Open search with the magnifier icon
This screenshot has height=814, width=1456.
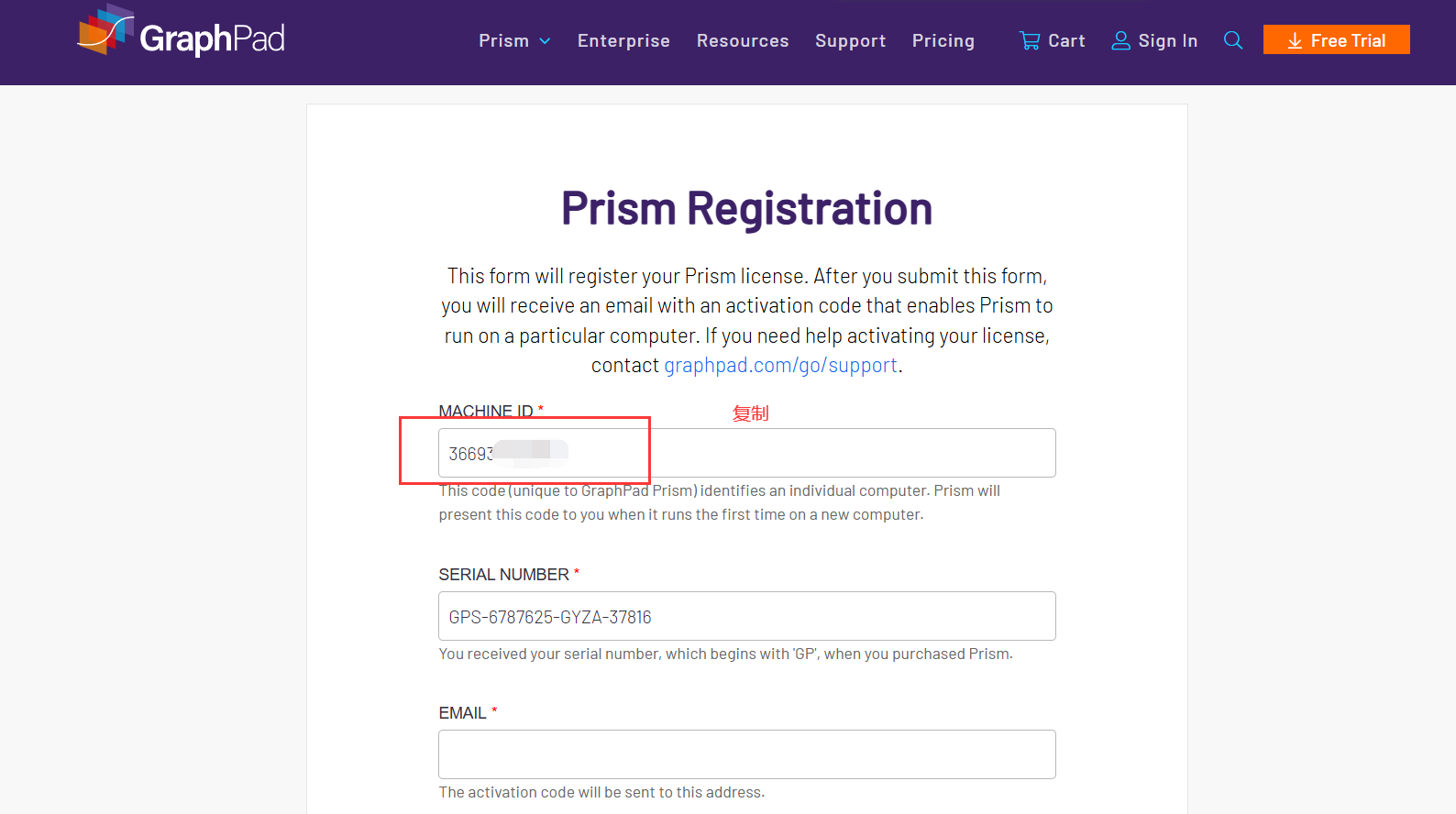1233,40
